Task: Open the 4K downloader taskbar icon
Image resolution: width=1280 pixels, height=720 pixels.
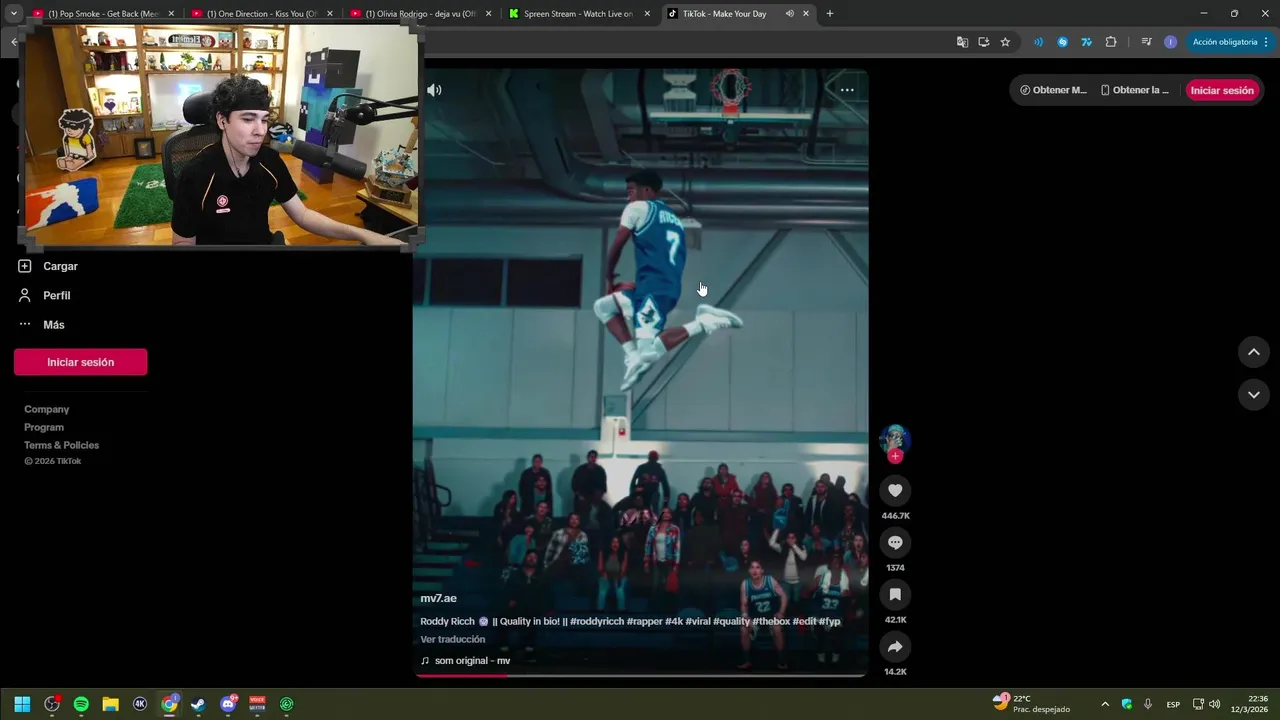Action: [x=140, y=704]
